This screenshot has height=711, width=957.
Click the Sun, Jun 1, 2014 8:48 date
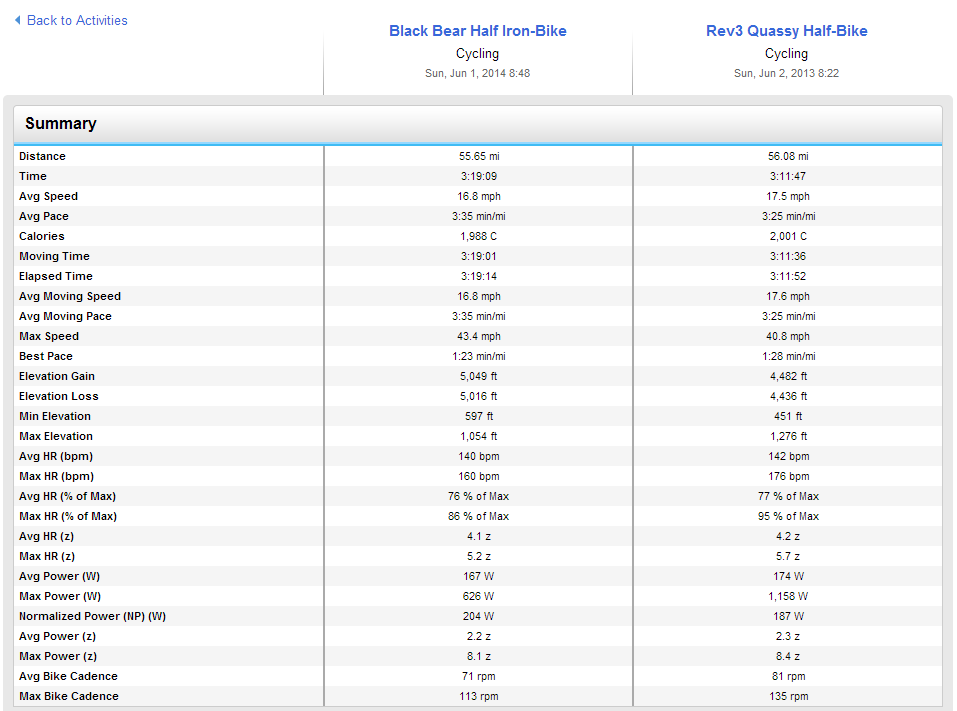(477, 73)
